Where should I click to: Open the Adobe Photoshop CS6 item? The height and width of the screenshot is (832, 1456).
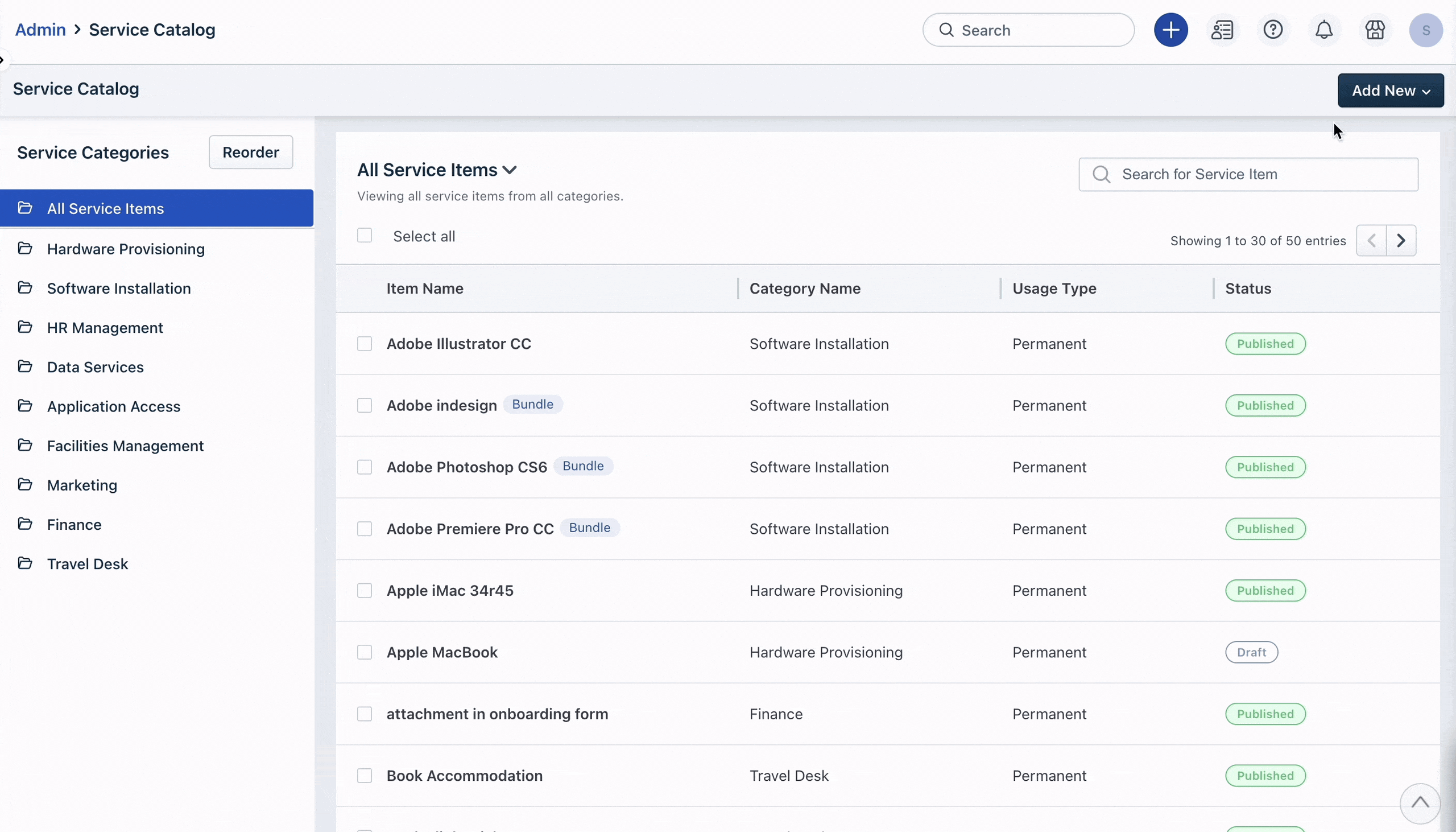point(466,467)
